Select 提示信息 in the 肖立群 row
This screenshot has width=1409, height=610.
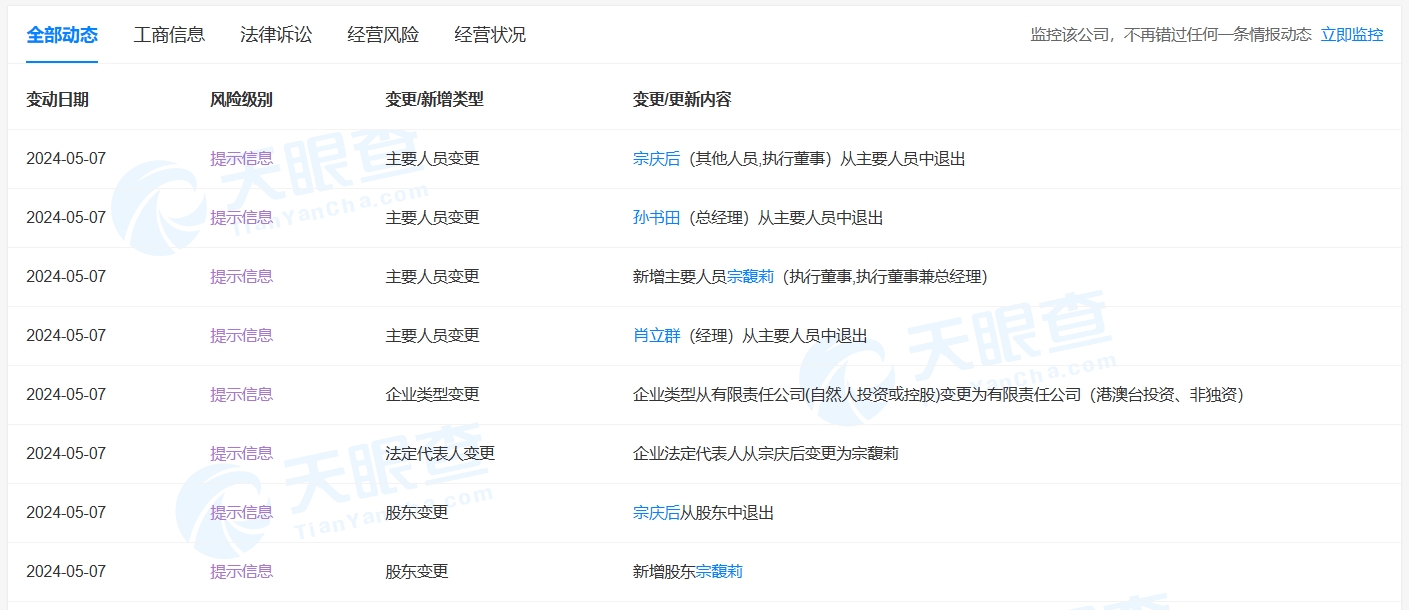(241, 335)
